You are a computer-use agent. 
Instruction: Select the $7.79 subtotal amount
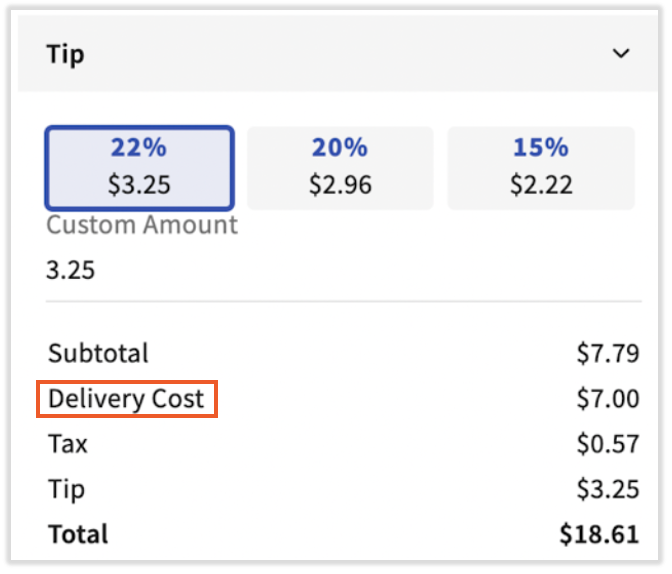coord(607,353)
